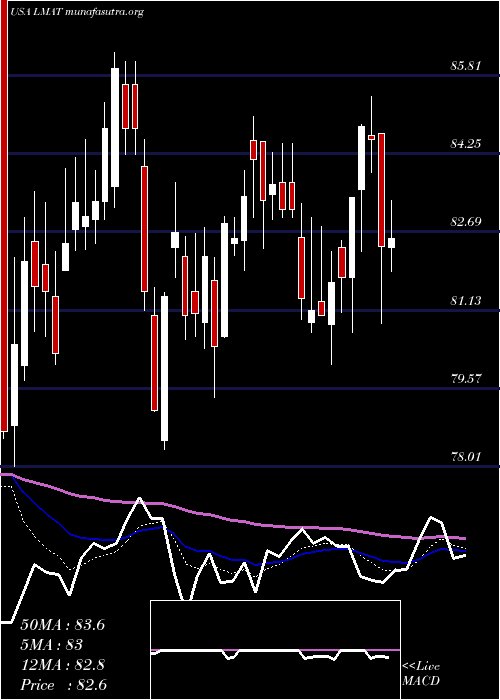500x700 pixels.
Task: Click the 50MA : 83.6 reading
Action: tap(62, 625)
